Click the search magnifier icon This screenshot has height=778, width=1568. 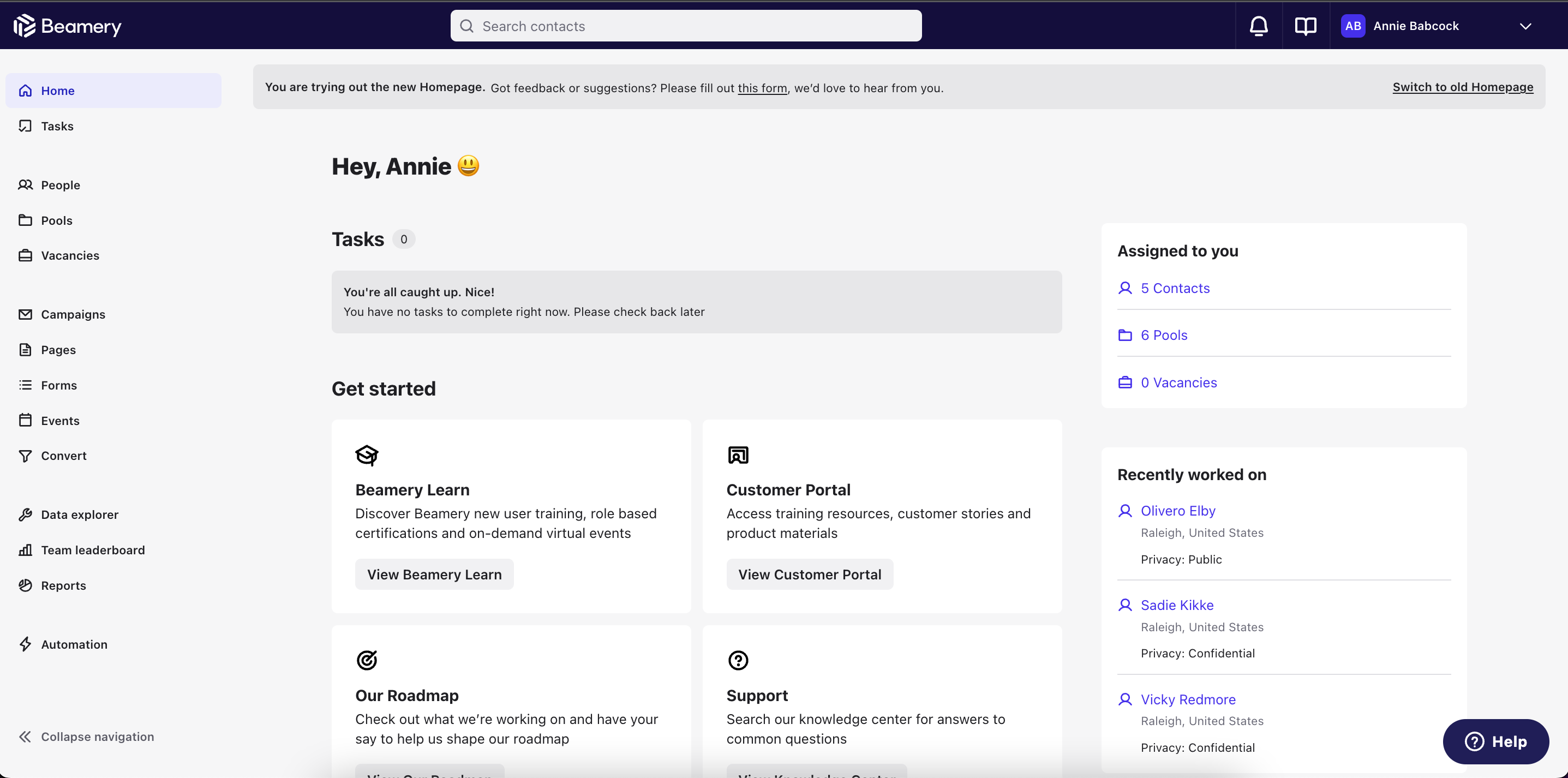click(x=466, y=26)
